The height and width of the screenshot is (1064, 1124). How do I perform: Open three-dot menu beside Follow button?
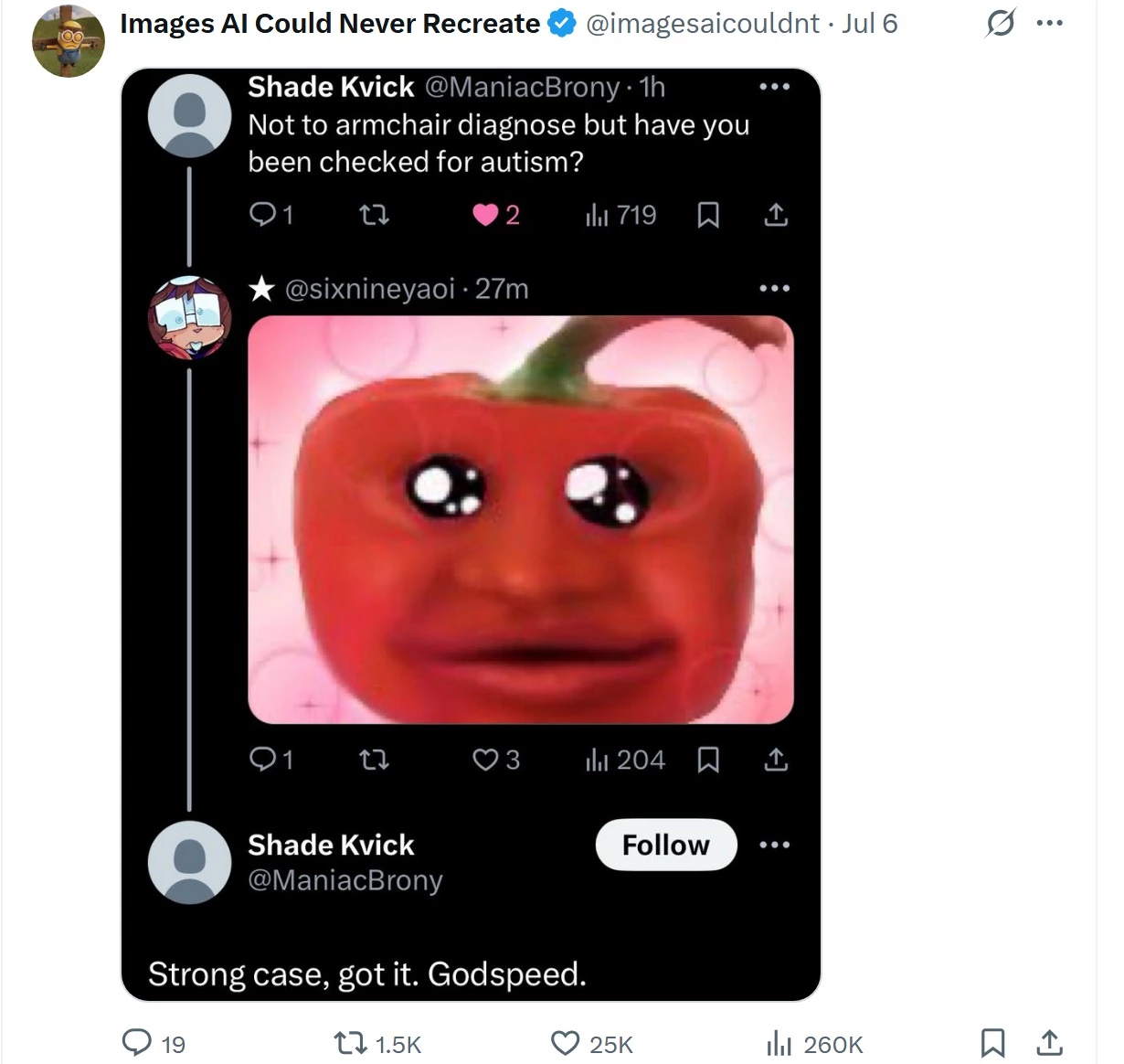(774, 845)
